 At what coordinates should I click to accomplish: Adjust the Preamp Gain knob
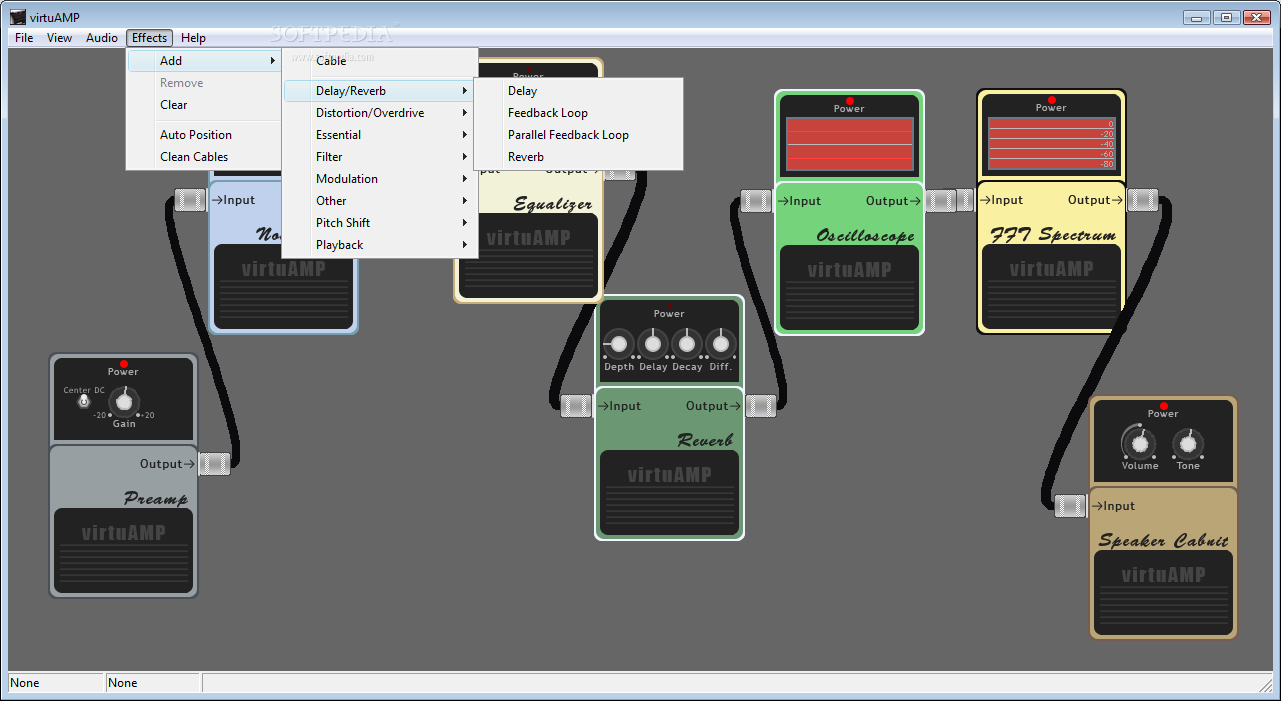point(123,402)
